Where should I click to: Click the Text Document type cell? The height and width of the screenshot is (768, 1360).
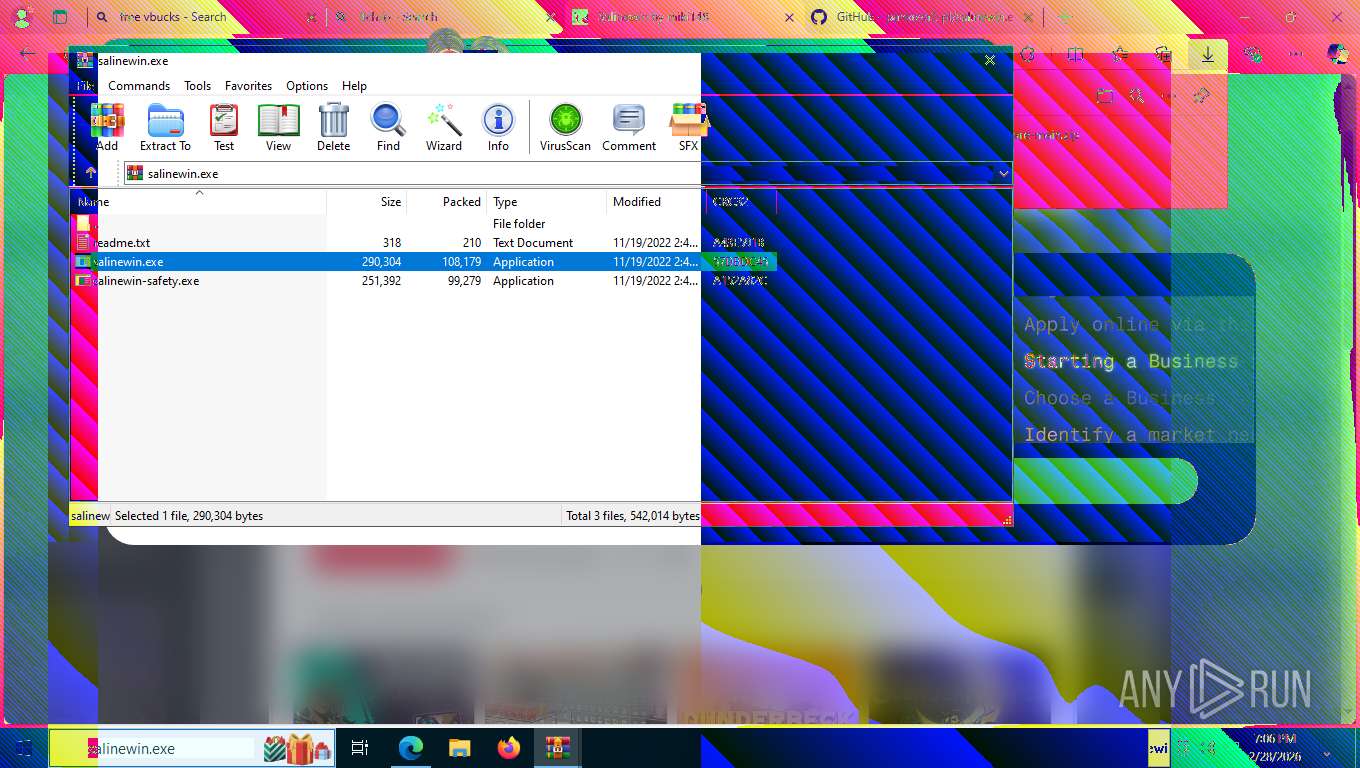pos(533,243)
